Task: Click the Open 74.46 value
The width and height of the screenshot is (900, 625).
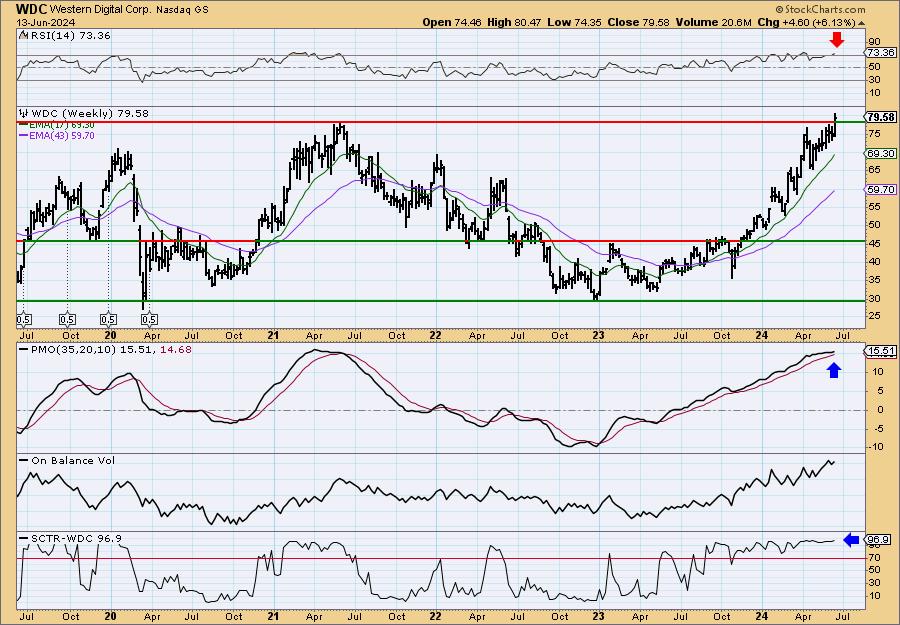Action: [452, 22]
